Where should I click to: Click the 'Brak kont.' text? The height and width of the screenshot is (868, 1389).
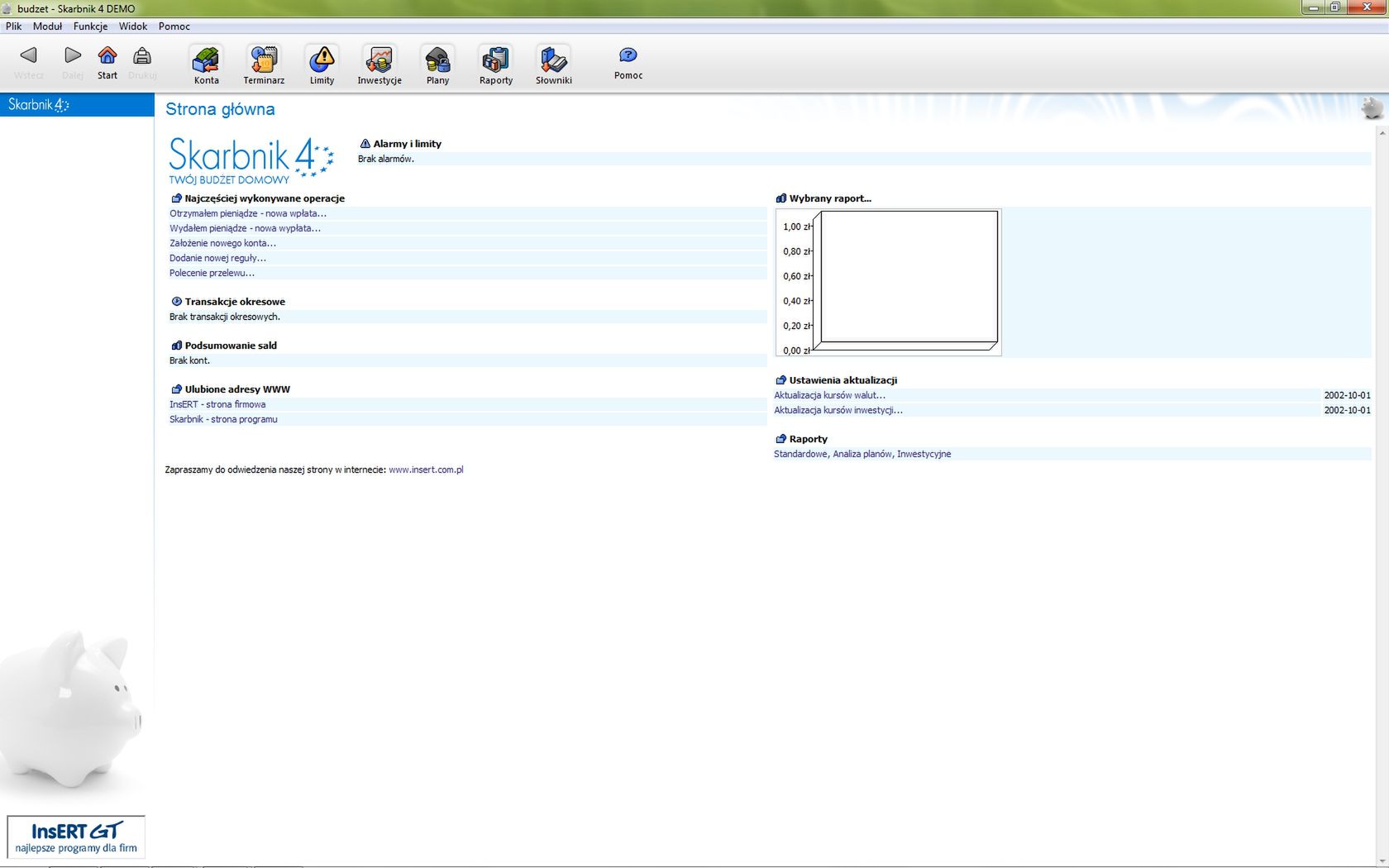coord(189,360)
